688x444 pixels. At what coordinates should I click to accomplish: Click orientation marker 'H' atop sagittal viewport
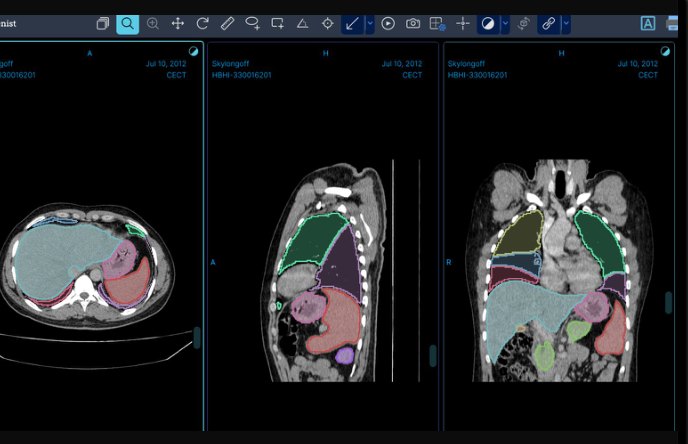pos(326,53)
